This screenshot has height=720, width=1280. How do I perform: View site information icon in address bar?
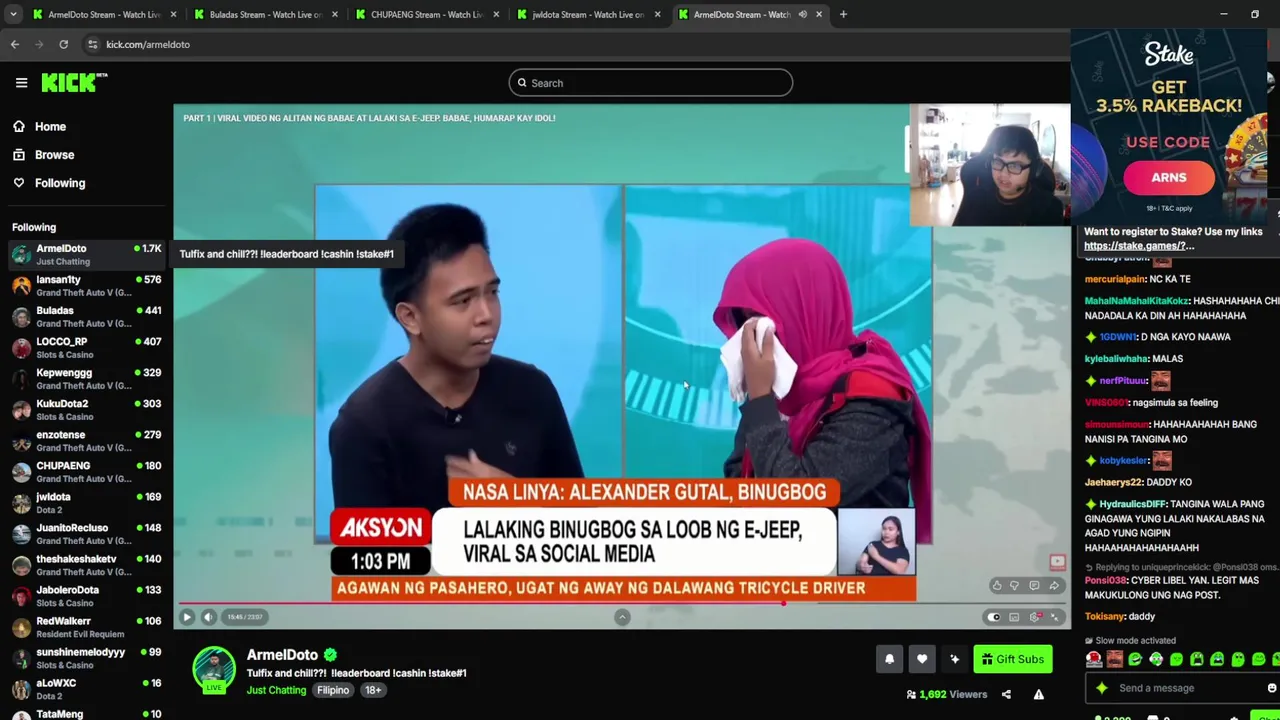(x=92, y=44)
